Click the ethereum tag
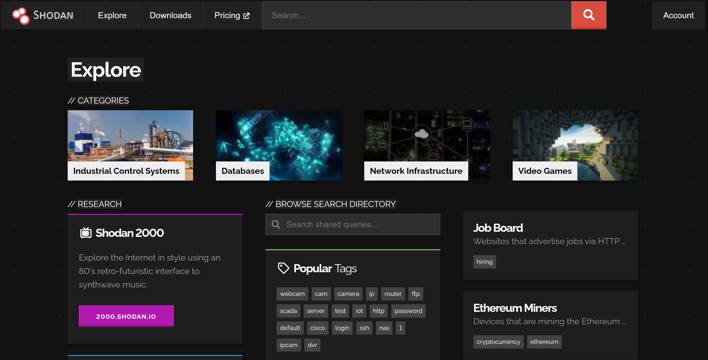Image resolution: width=708 pixels, height=360 pixels. point(544,342)
